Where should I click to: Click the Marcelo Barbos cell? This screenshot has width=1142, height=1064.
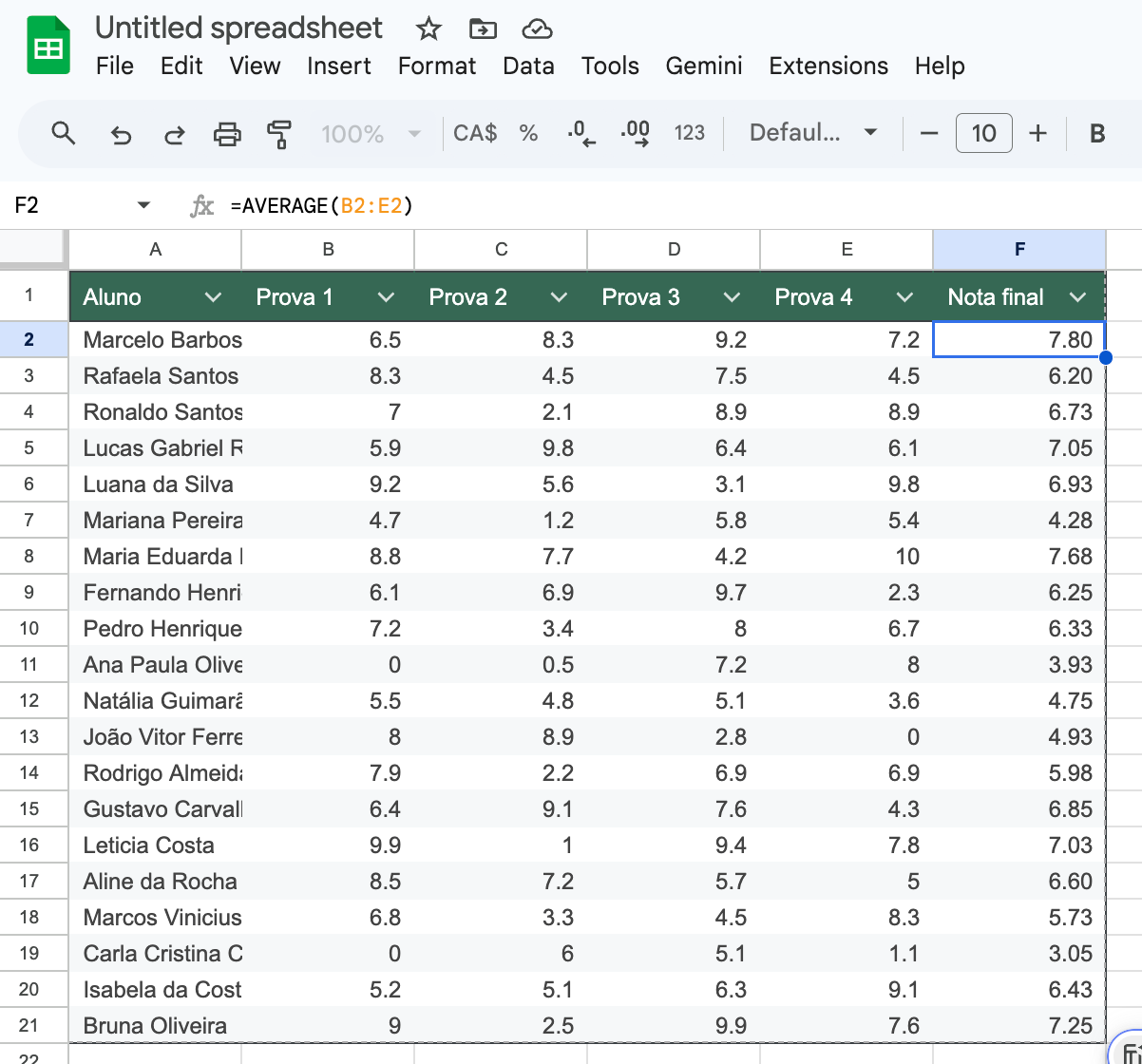[156, 340]
